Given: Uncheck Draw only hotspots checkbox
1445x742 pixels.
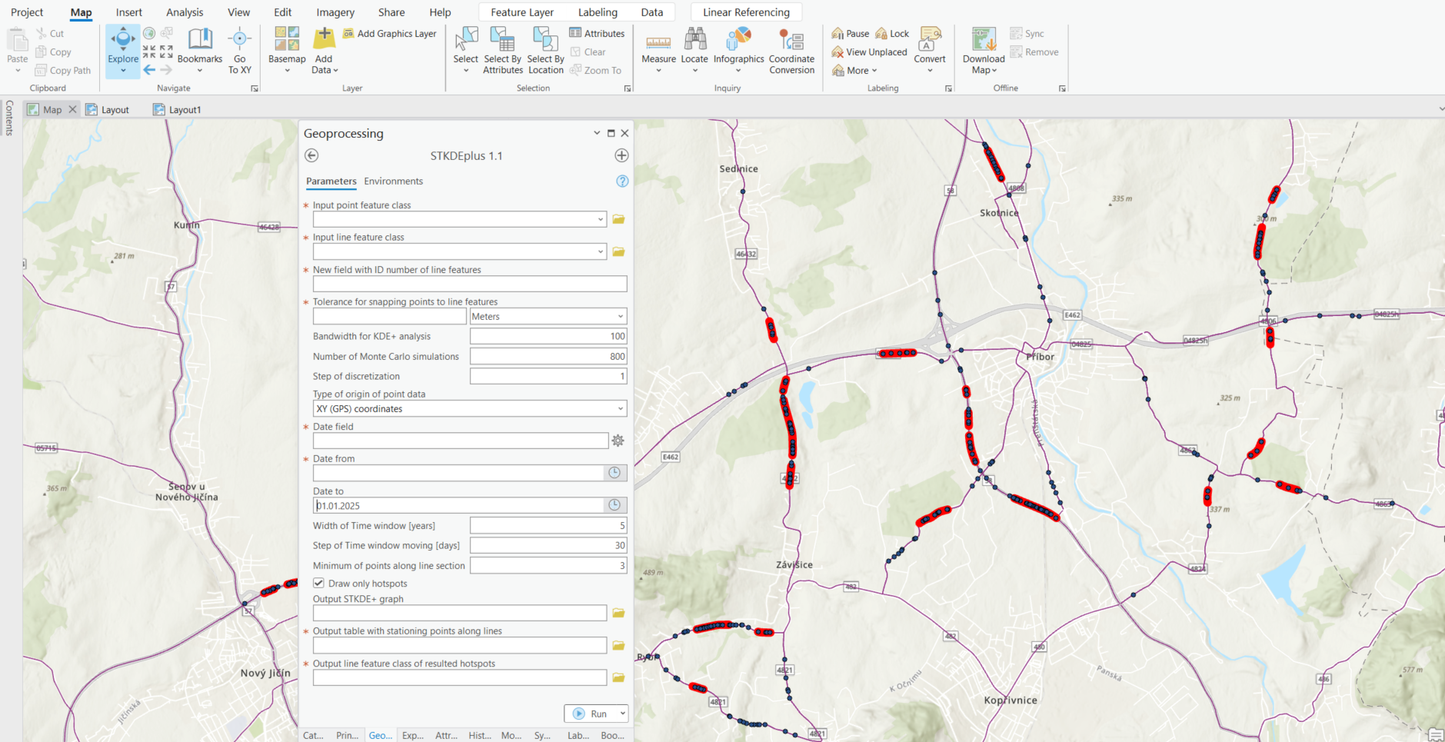Looking at the screenshot, I should (319, 583).
